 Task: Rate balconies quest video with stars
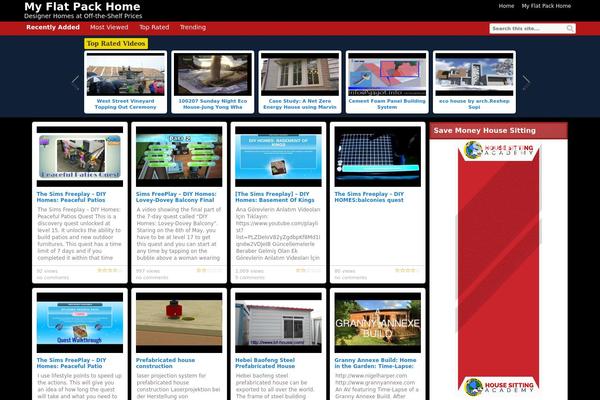click(408, 270)
